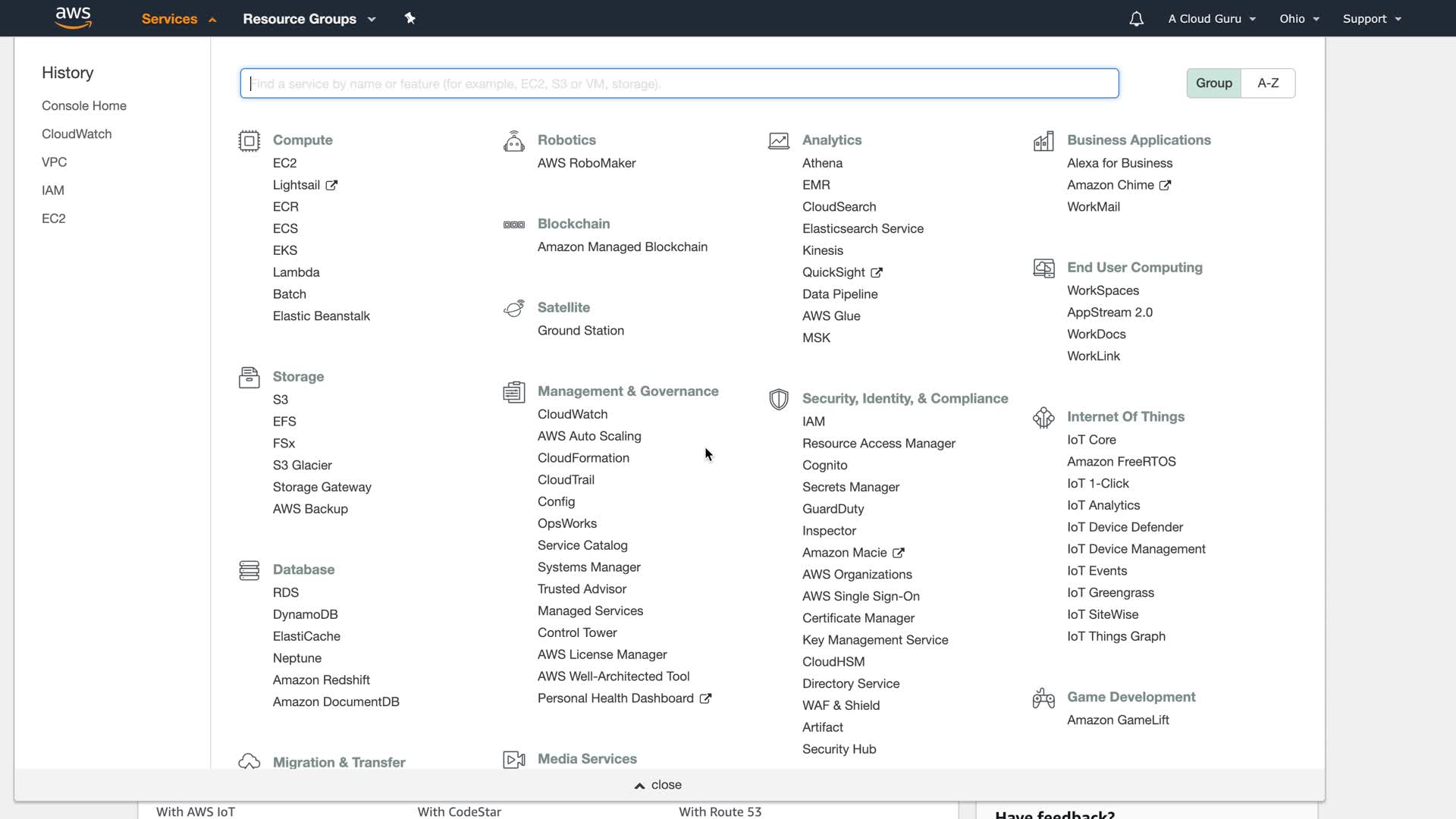The width and height of the screenshot is (1456, 819).
Task: Click the pin shortcut icon in header
Action: point(409,18)
